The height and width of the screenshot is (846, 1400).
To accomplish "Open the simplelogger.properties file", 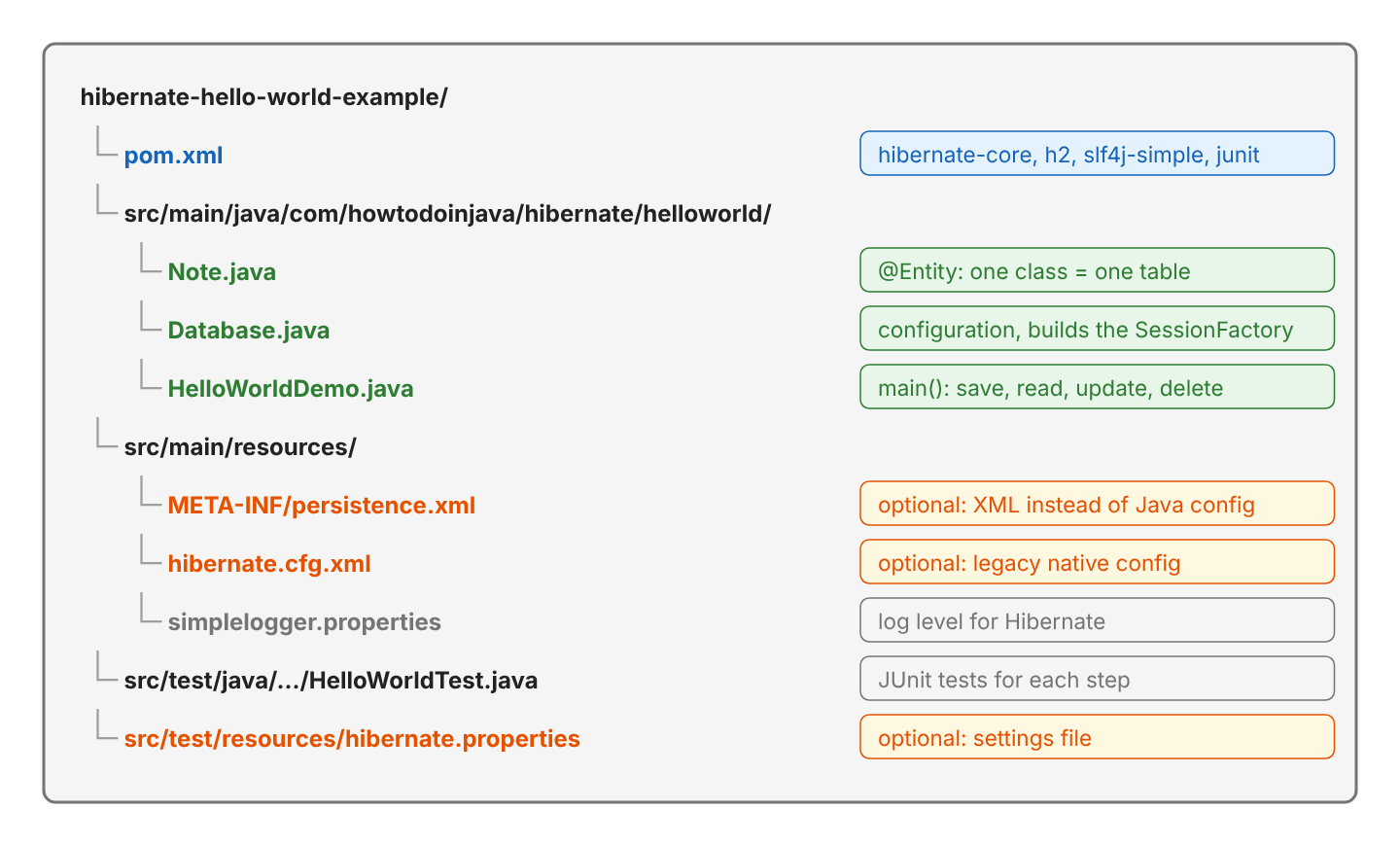I will pos(304,622).
